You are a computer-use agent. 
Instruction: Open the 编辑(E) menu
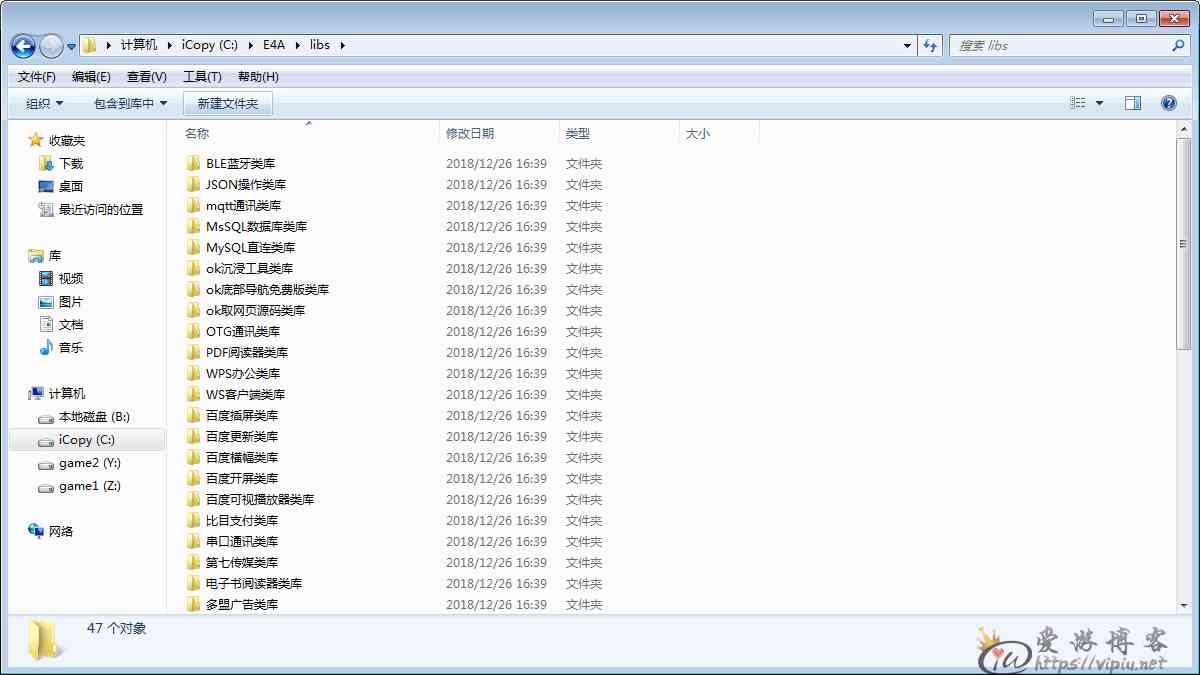[91, 77]
